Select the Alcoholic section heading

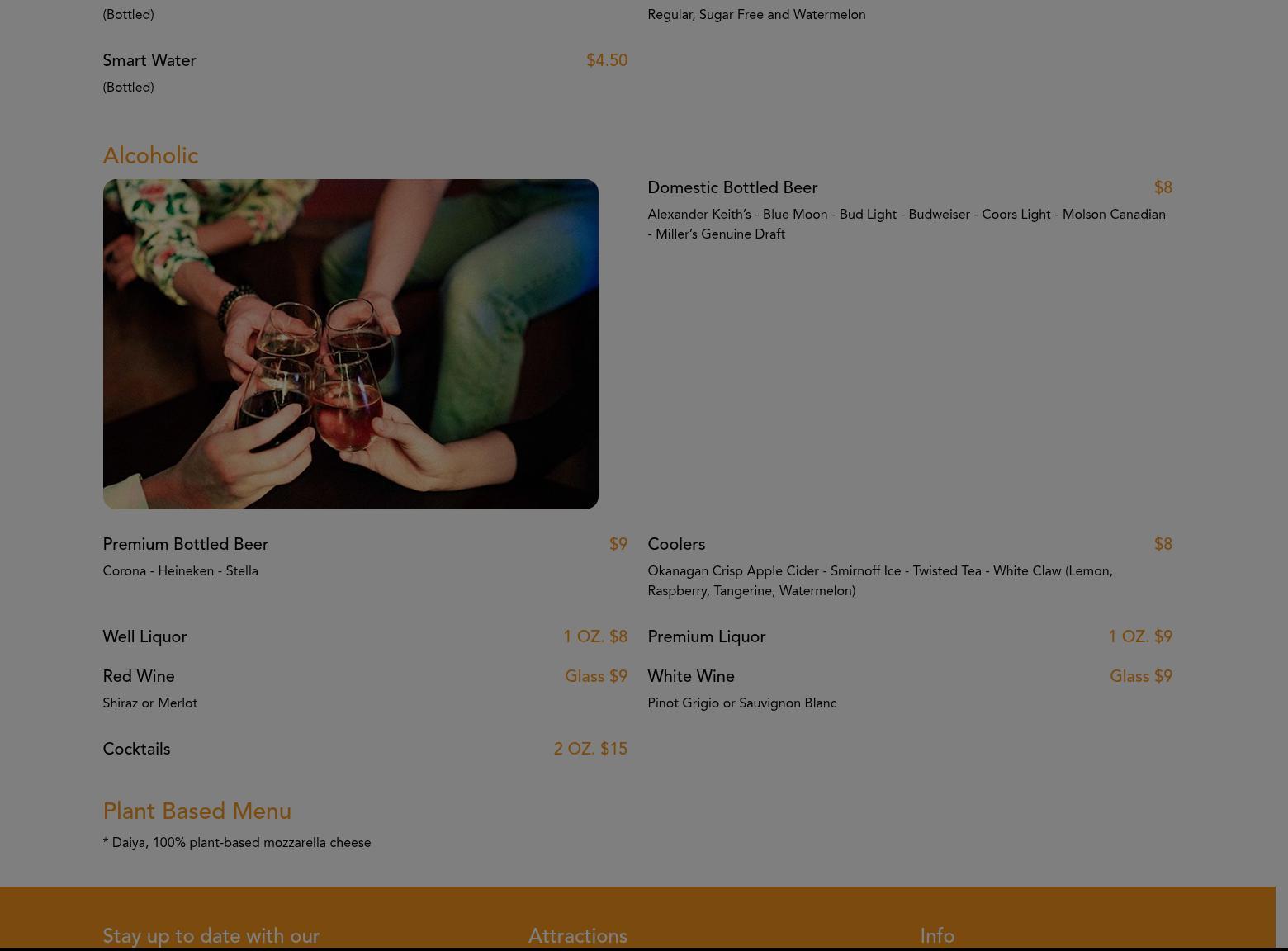point(150,156)
